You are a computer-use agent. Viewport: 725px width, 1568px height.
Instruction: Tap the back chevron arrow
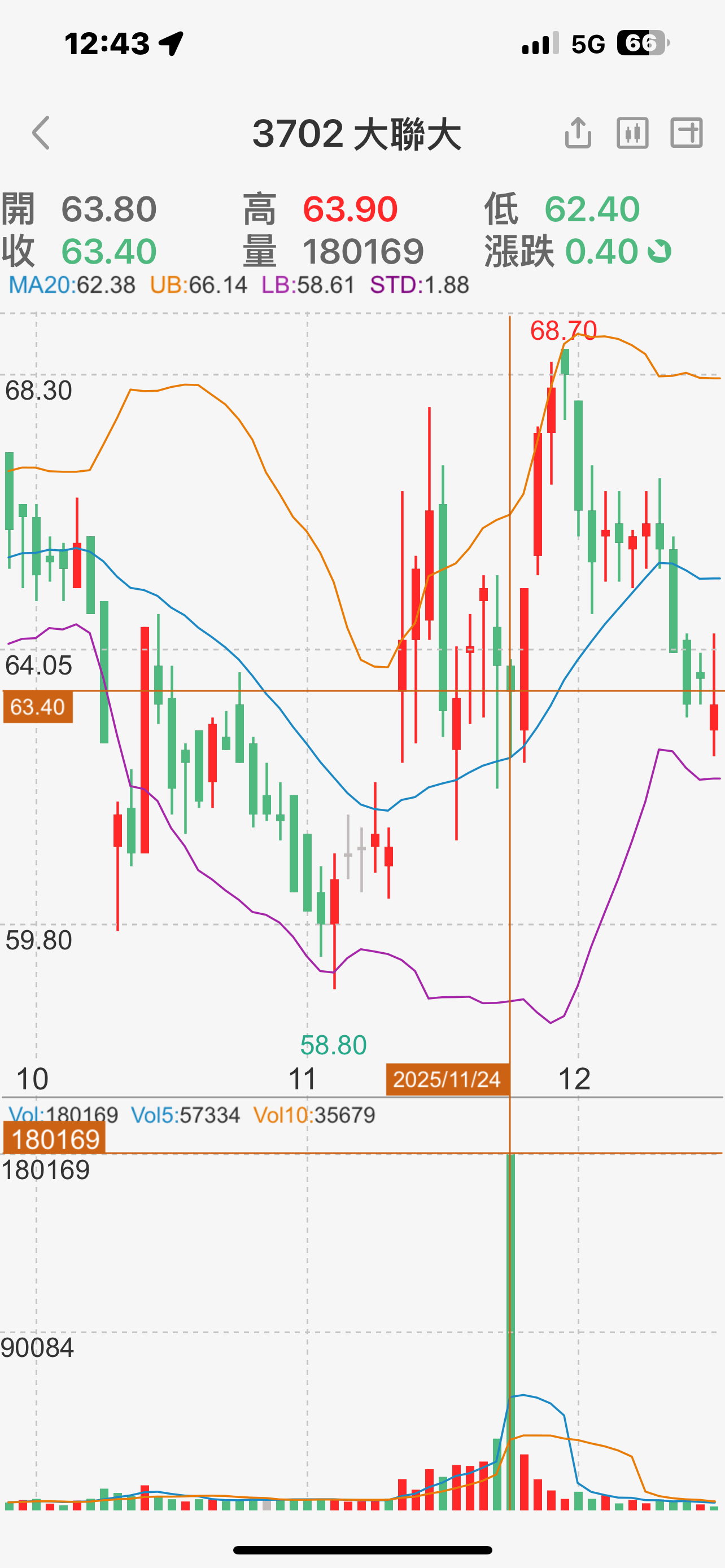[41, 133]
